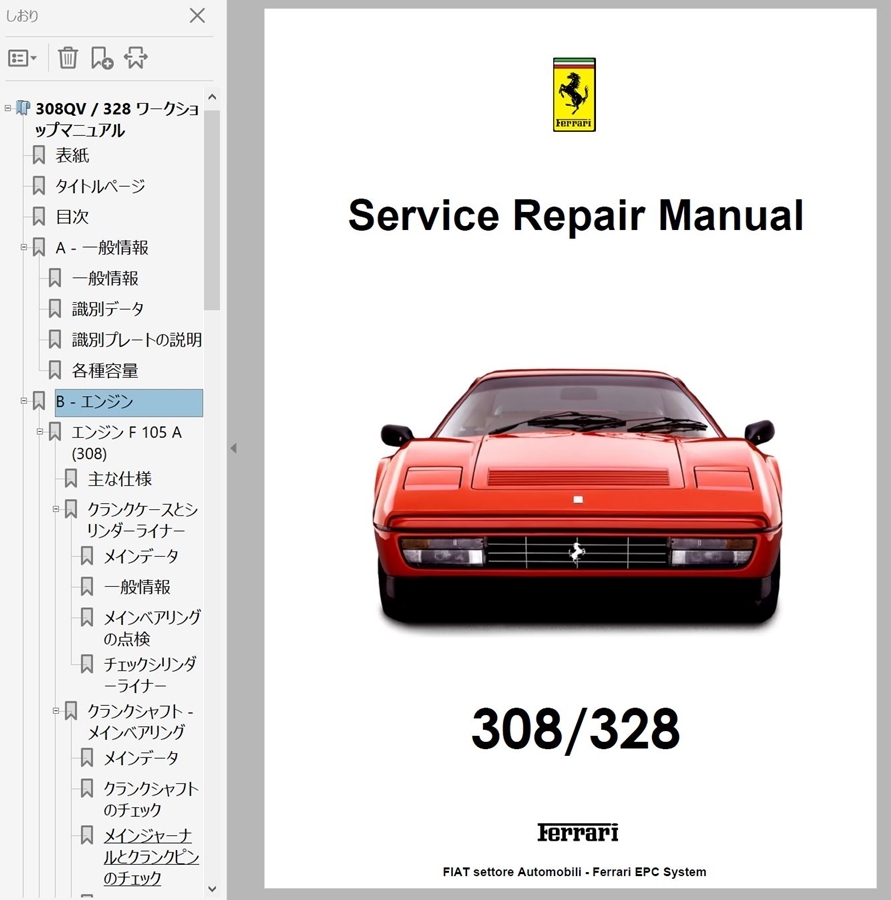Image resolution: width=891 pixels, height=900 pixels.
Task: Collapse クランクケースとシリンダーライナー node
Action: point(56,509)
